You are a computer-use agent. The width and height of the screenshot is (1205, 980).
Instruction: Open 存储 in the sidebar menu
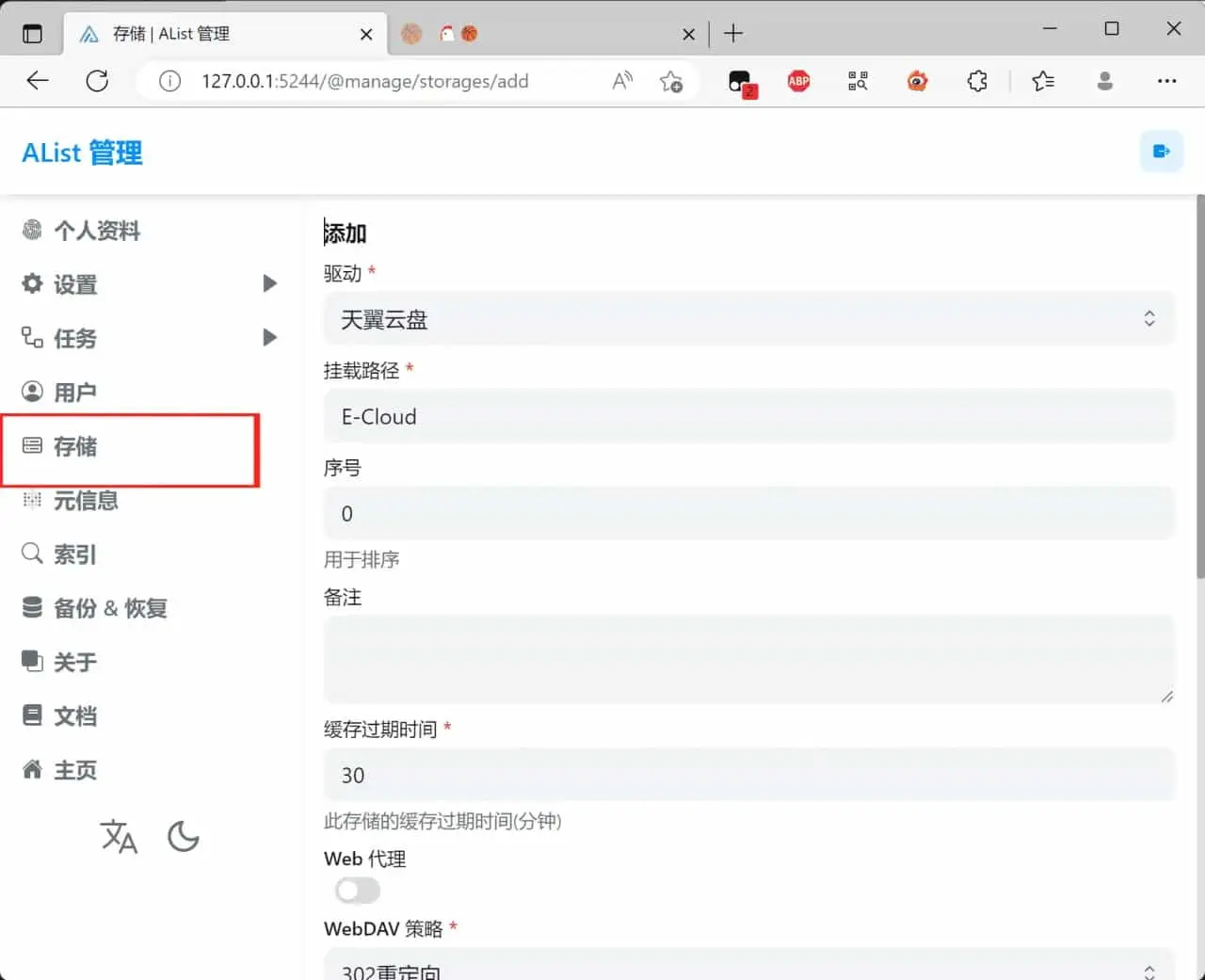pos(75,446)
